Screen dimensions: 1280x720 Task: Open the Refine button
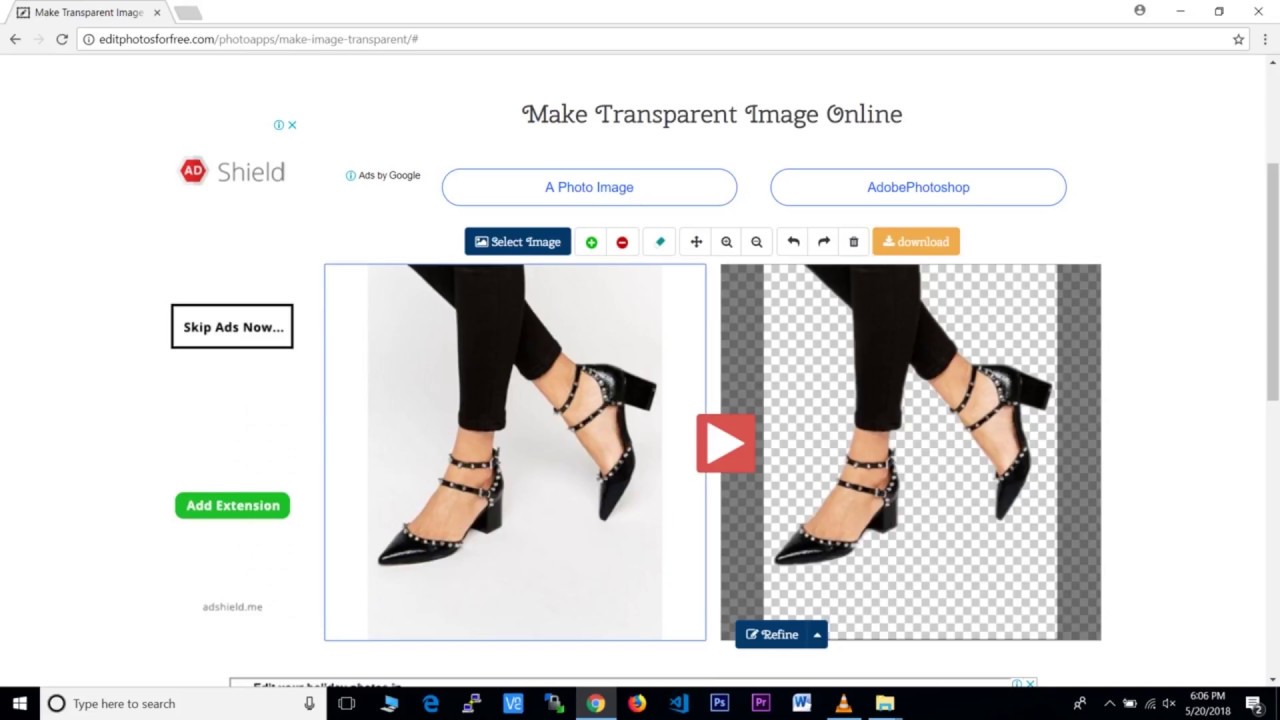pyautogui.click(x=772, y=634)
